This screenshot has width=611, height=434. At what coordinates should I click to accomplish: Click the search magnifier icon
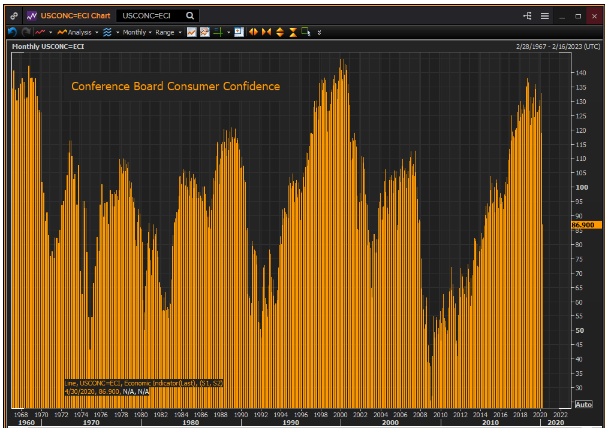pos(190,16)
